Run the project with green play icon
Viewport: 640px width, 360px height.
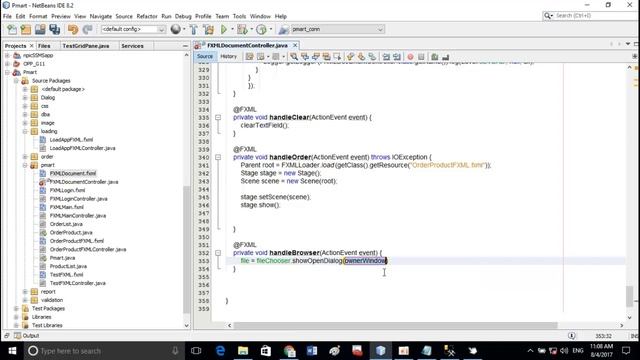(224, 29)
